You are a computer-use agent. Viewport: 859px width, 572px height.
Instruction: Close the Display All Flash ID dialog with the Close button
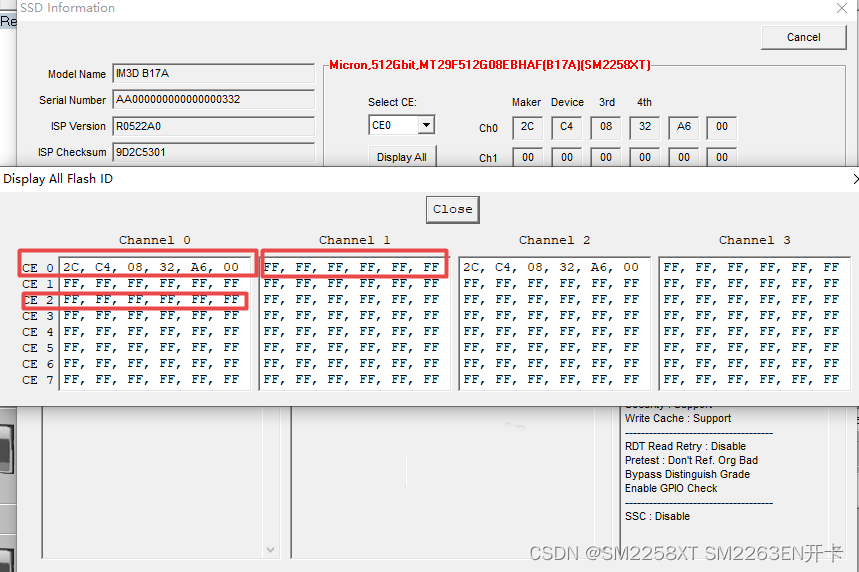[453, 209]
